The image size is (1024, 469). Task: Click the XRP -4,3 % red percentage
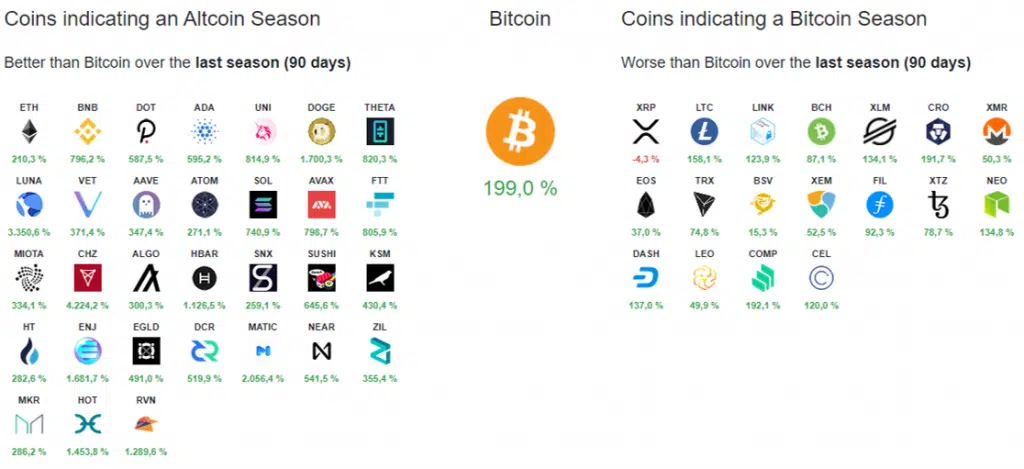[x=645, y=159]
